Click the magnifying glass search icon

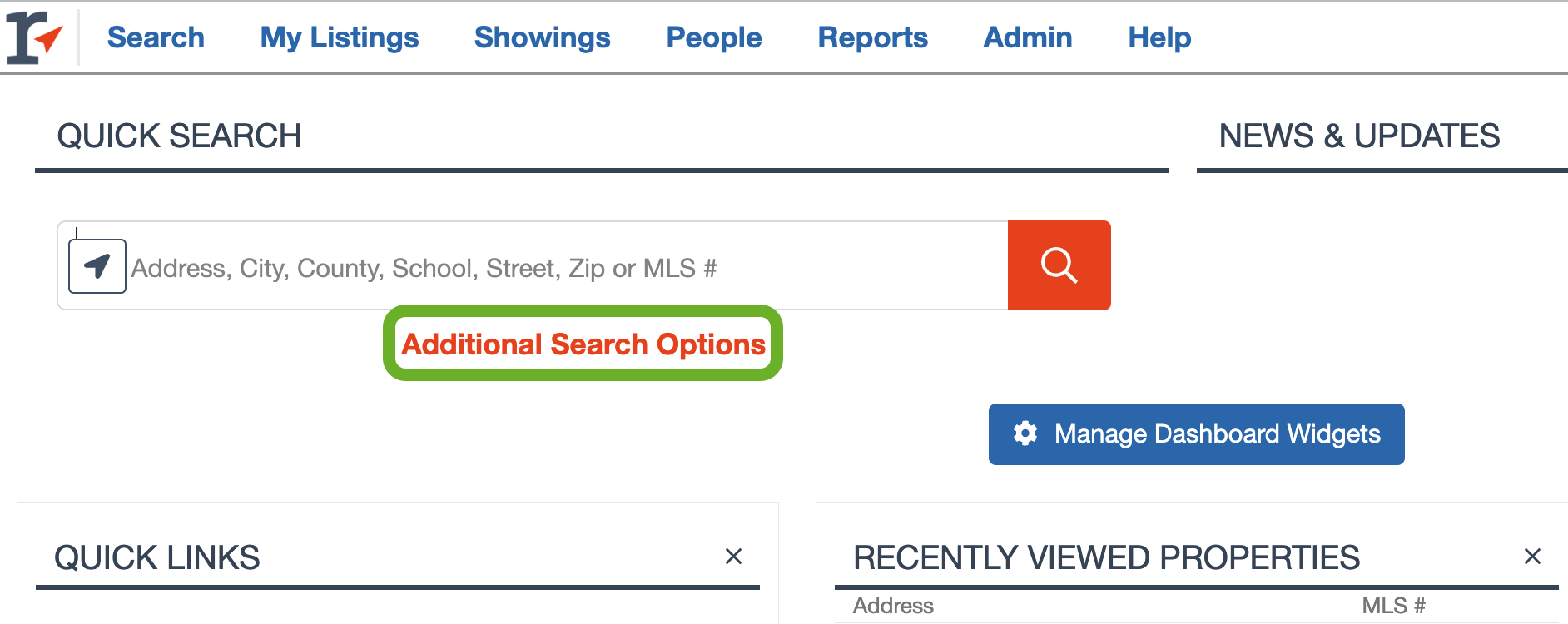point(1059,265)
